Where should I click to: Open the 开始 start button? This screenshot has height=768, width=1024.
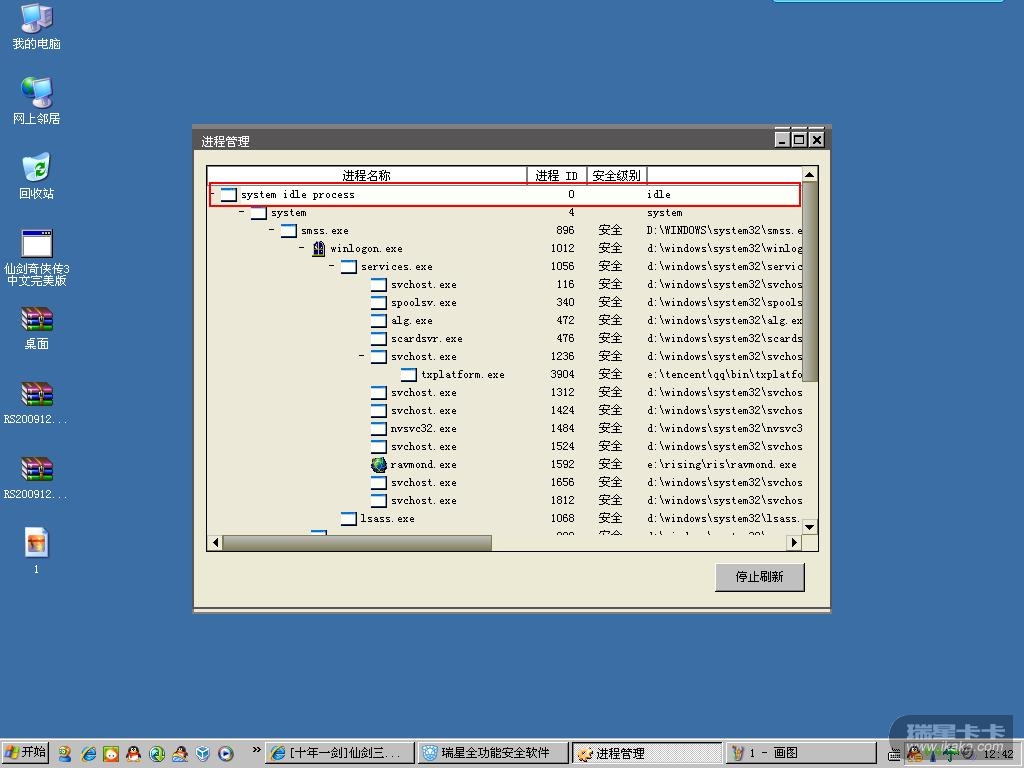pos(26,753)
